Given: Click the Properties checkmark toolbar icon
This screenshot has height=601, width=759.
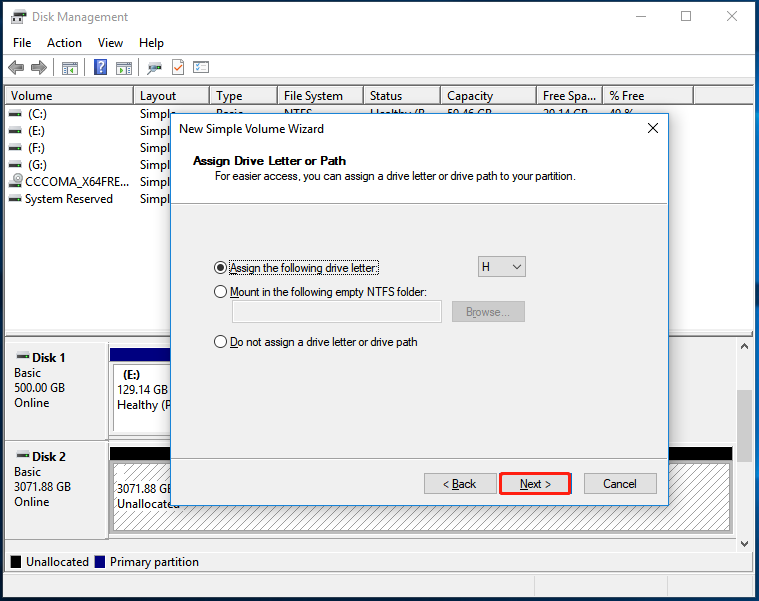Looking at the screenshot, I should pyautogui.click(x=178, y=67).
